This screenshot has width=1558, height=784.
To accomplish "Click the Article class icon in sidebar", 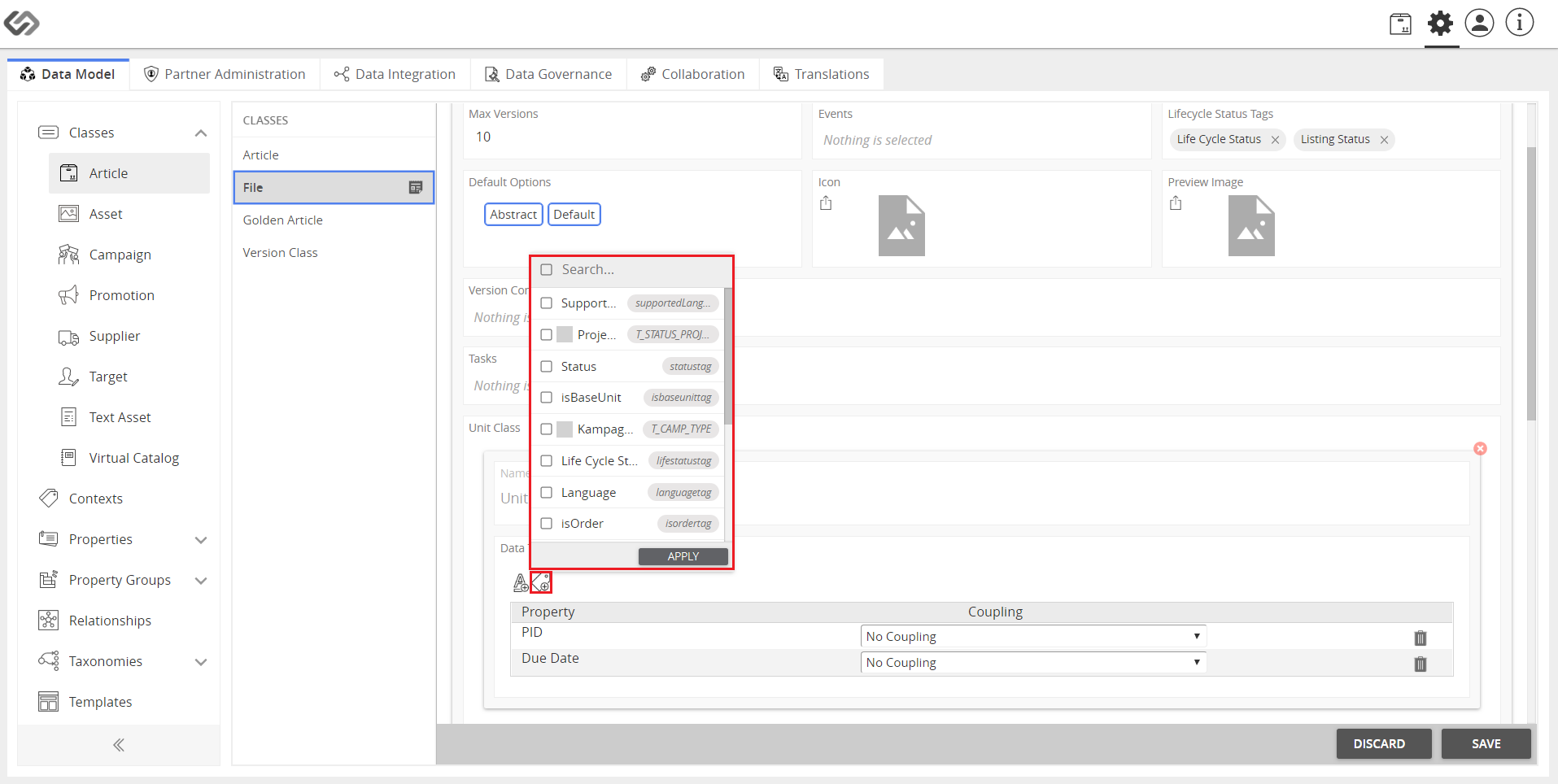I will click(x=69, y=173).
